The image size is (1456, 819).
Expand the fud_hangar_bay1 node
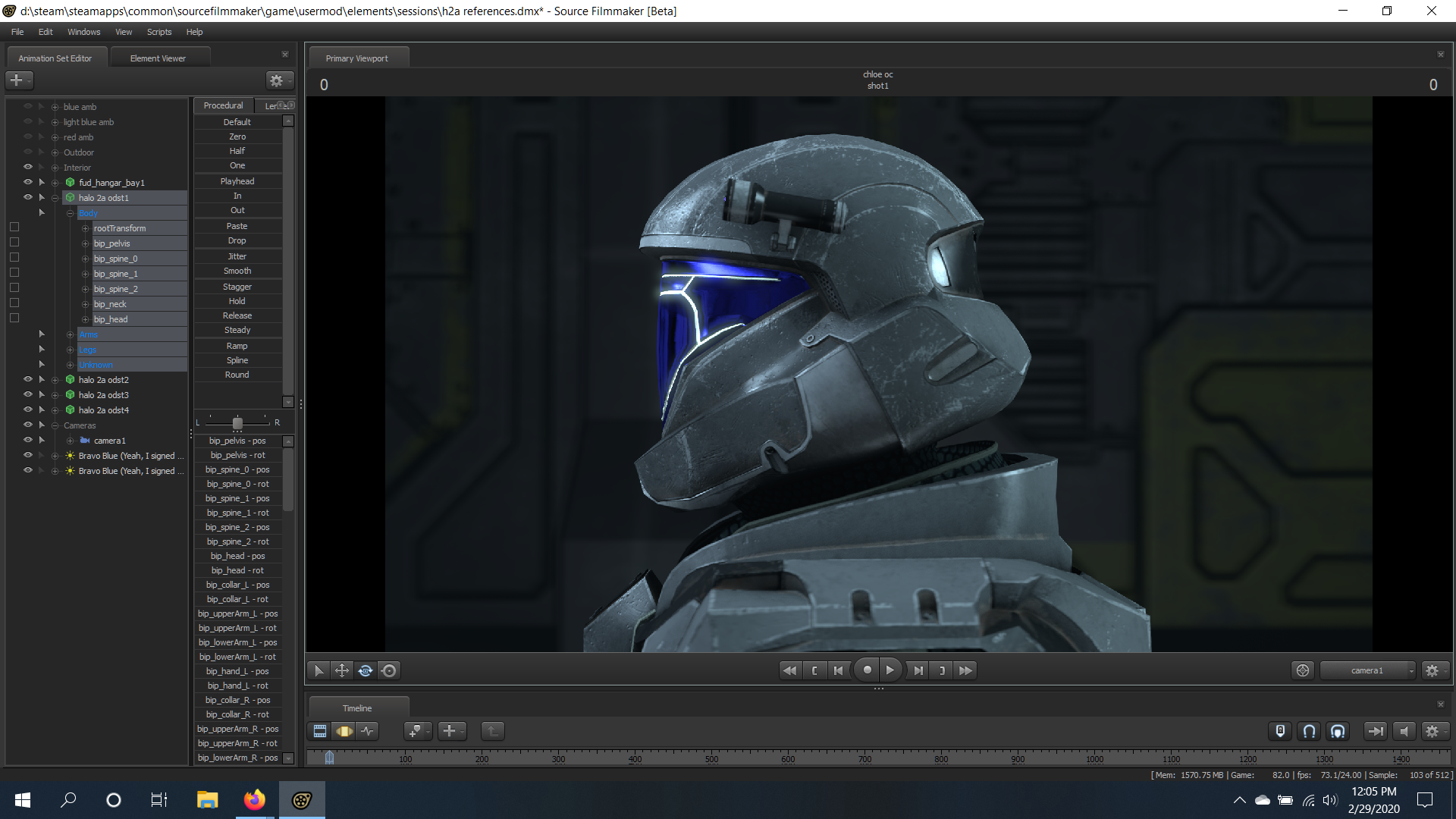pyautogui.click(x=55, y=183)
